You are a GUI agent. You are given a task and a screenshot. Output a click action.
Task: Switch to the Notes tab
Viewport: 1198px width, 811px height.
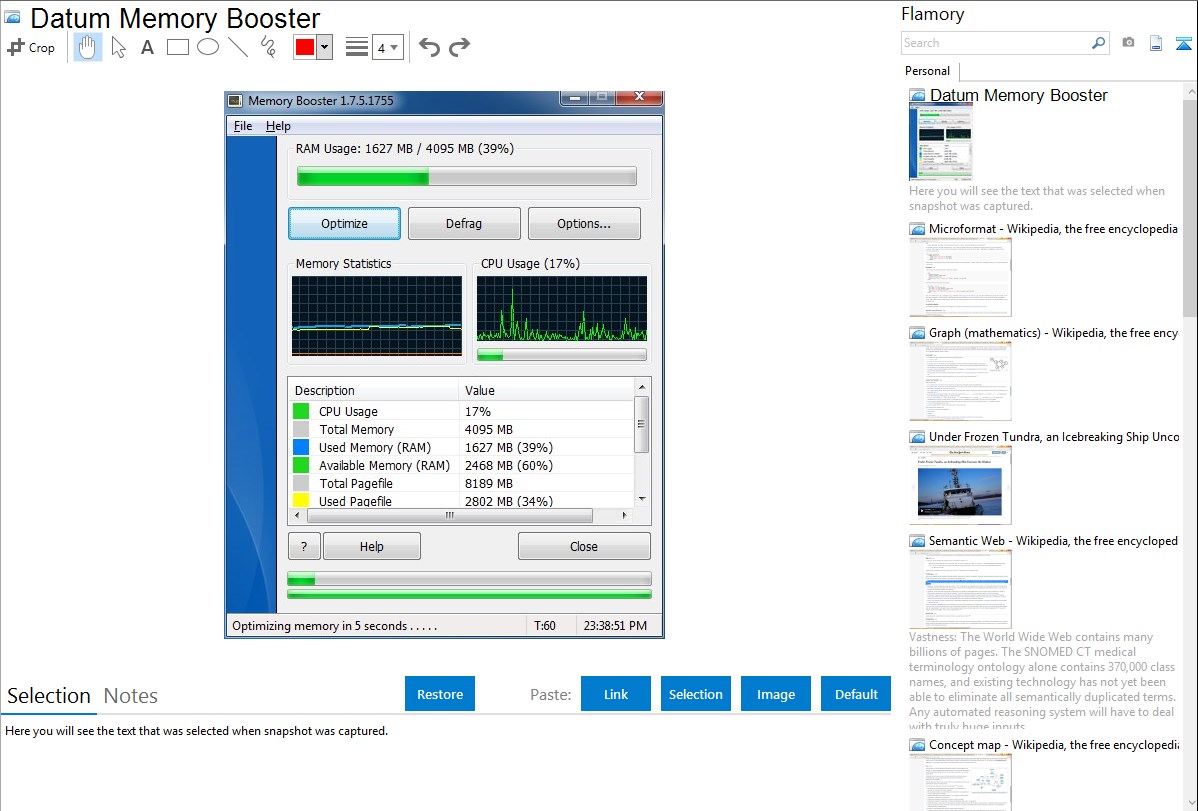(131, 696)
